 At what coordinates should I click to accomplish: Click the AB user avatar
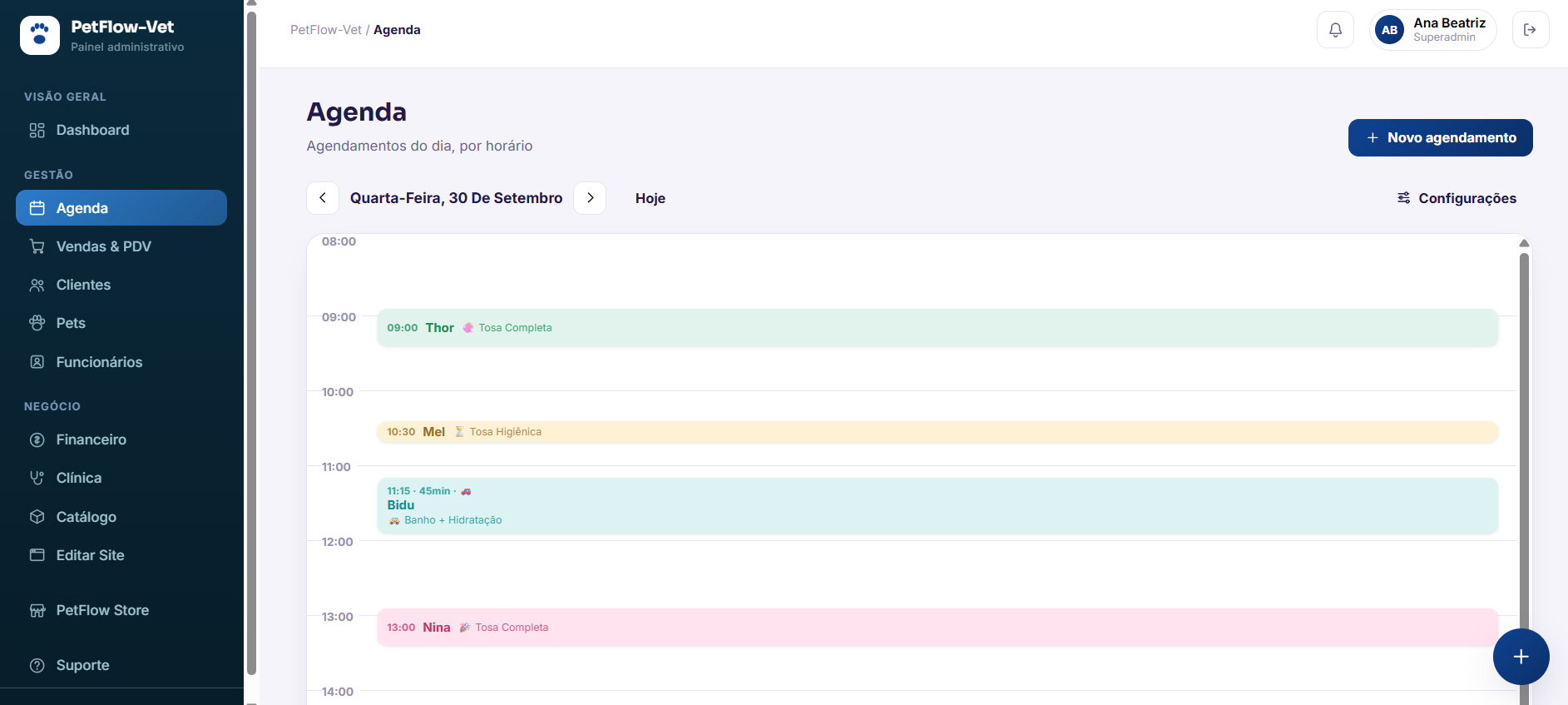pos(1389,30)
